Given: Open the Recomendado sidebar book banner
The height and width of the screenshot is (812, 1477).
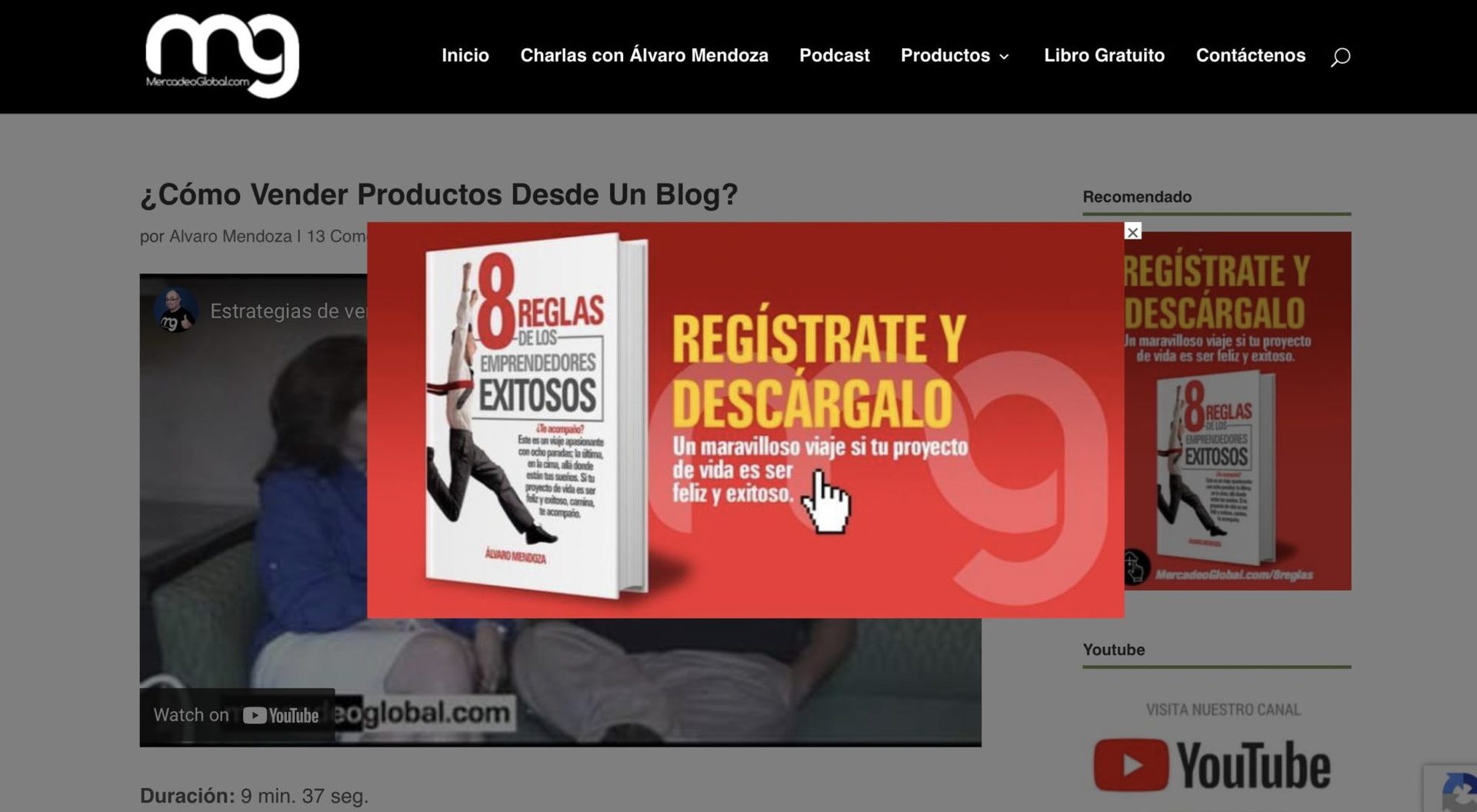Looking at the screenshot, I should pos(1237,411).
